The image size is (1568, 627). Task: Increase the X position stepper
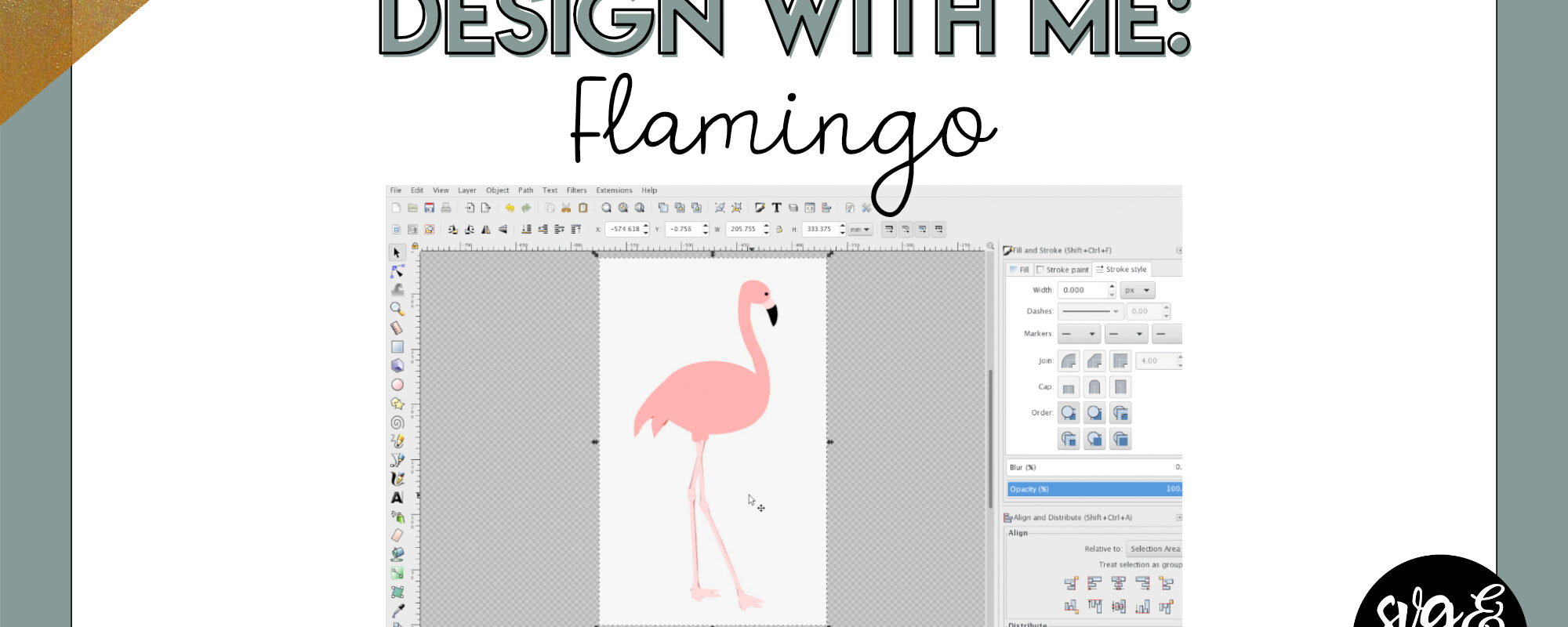coord(646,227)
